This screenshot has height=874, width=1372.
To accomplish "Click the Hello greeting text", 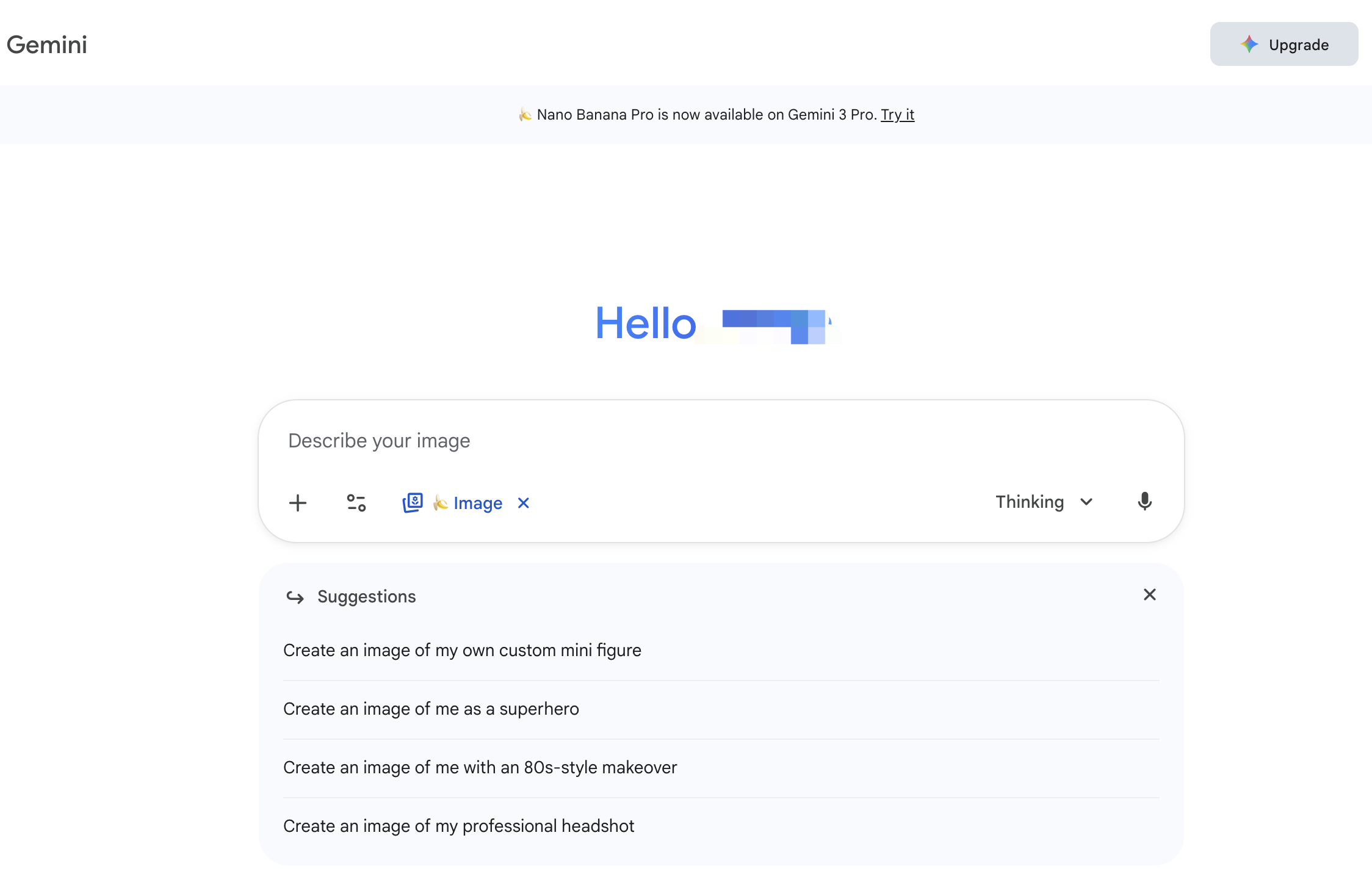I will (645, 323).
